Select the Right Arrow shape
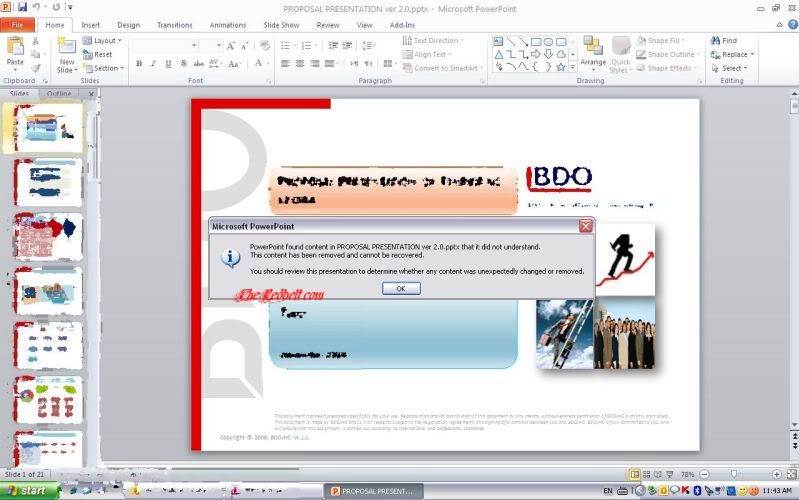The width and height of the screenshot is (799, 500). point(536,54)
